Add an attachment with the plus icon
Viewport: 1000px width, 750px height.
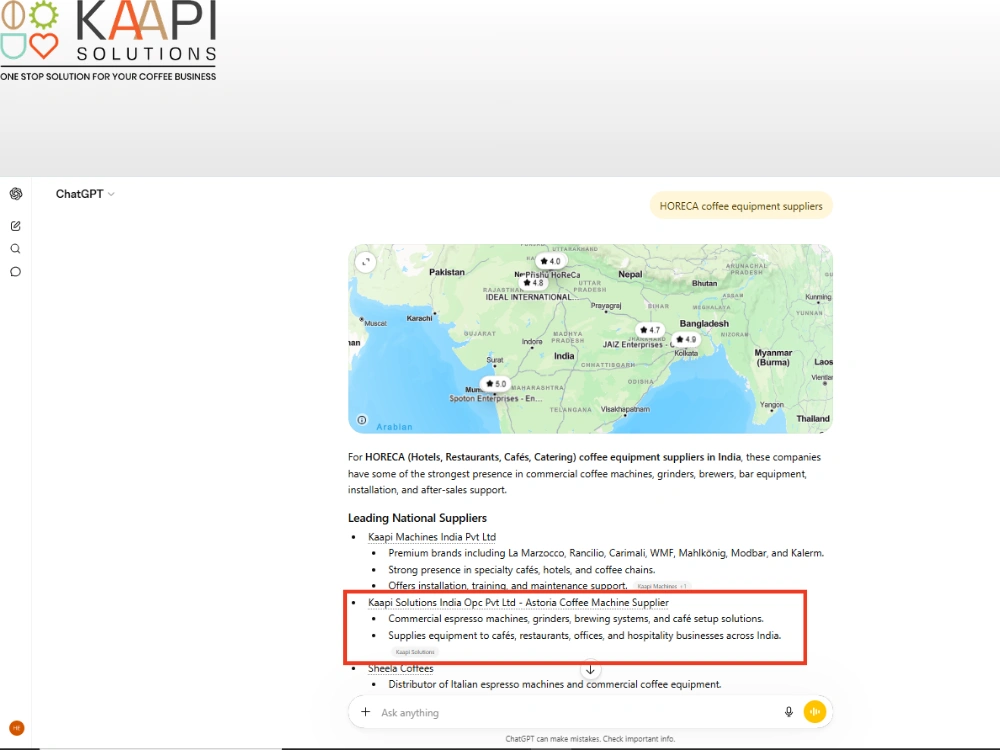coord(365,712)
